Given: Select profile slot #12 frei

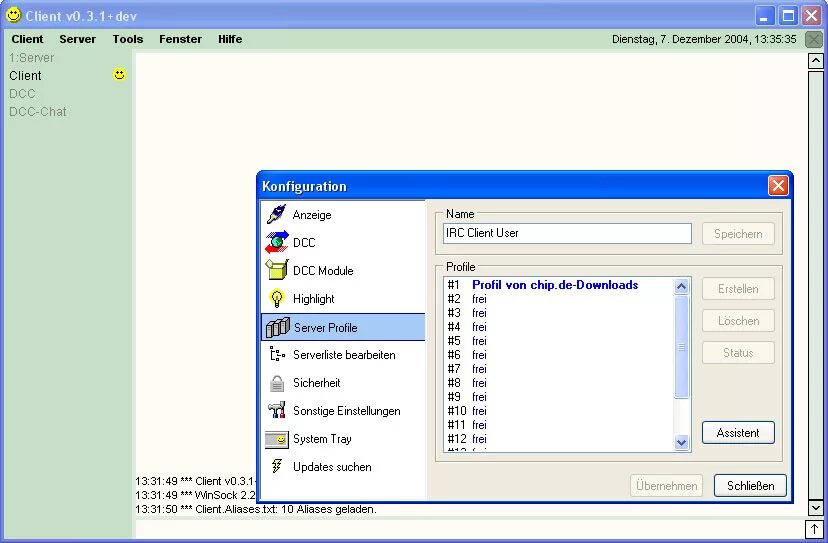Looking at the screenshot, I should pyautogui.click(x=559, y=439).
